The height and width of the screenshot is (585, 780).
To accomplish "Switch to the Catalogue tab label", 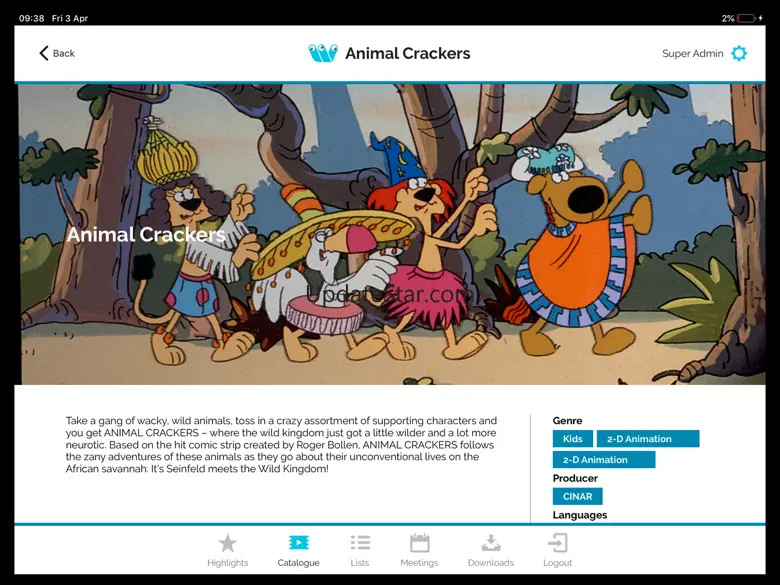I will pos(298,563).
